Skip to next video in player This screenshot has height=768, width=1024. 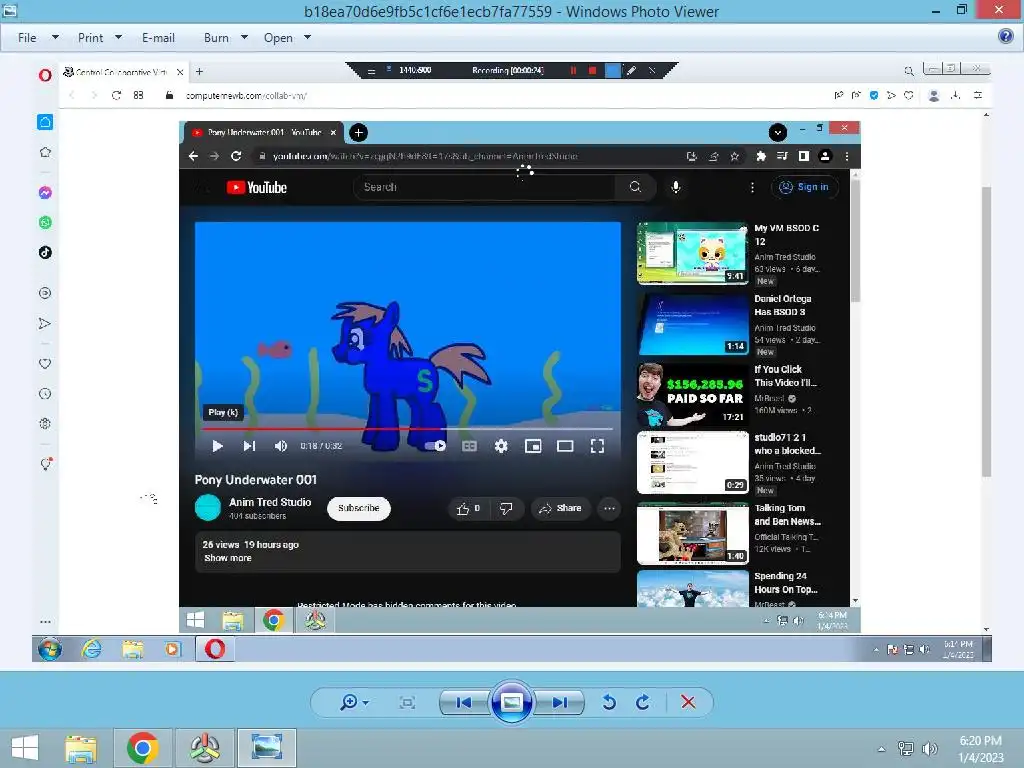(249, 446)
